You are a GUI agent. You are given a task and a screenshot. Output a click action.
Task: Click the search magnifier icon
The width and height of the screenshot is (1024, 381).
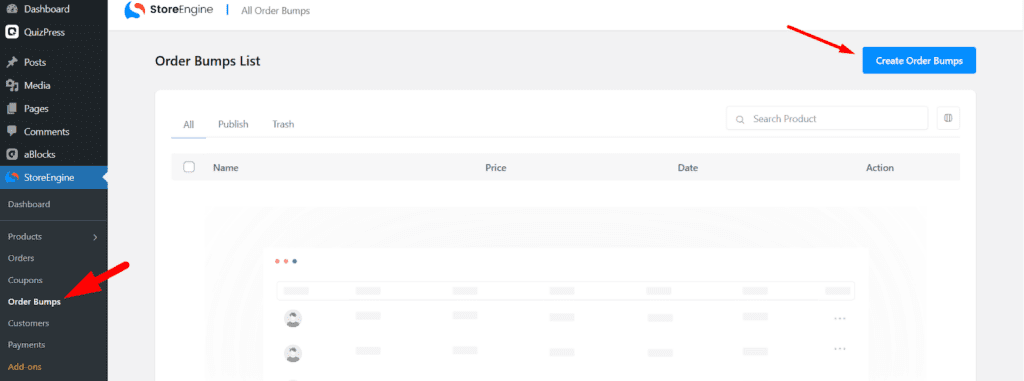pyautogui.click(x=740, y=120)
